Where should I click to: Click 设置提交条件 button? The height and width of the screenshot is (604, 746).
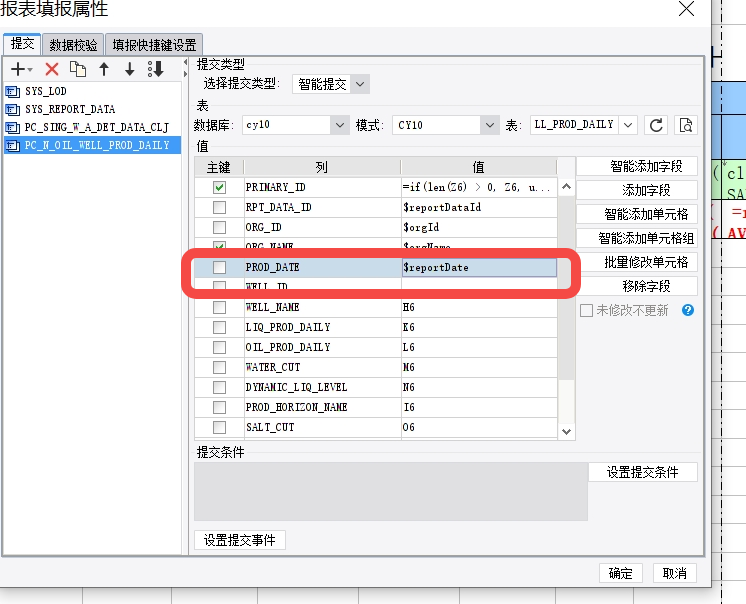643,472
